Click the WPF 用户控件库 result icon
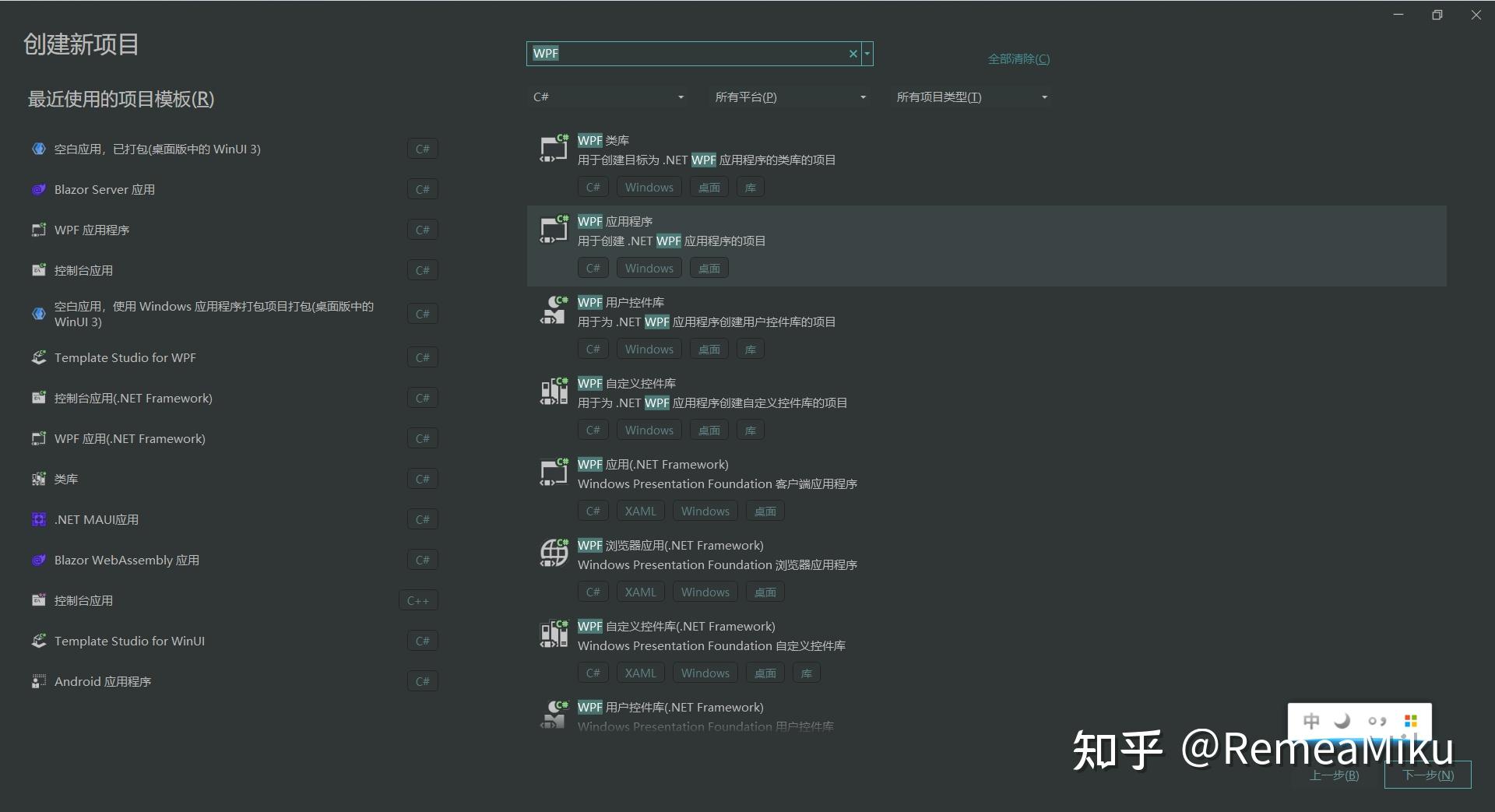The height and width of the screenshot is (812, 1495). (x=554, y=310)
